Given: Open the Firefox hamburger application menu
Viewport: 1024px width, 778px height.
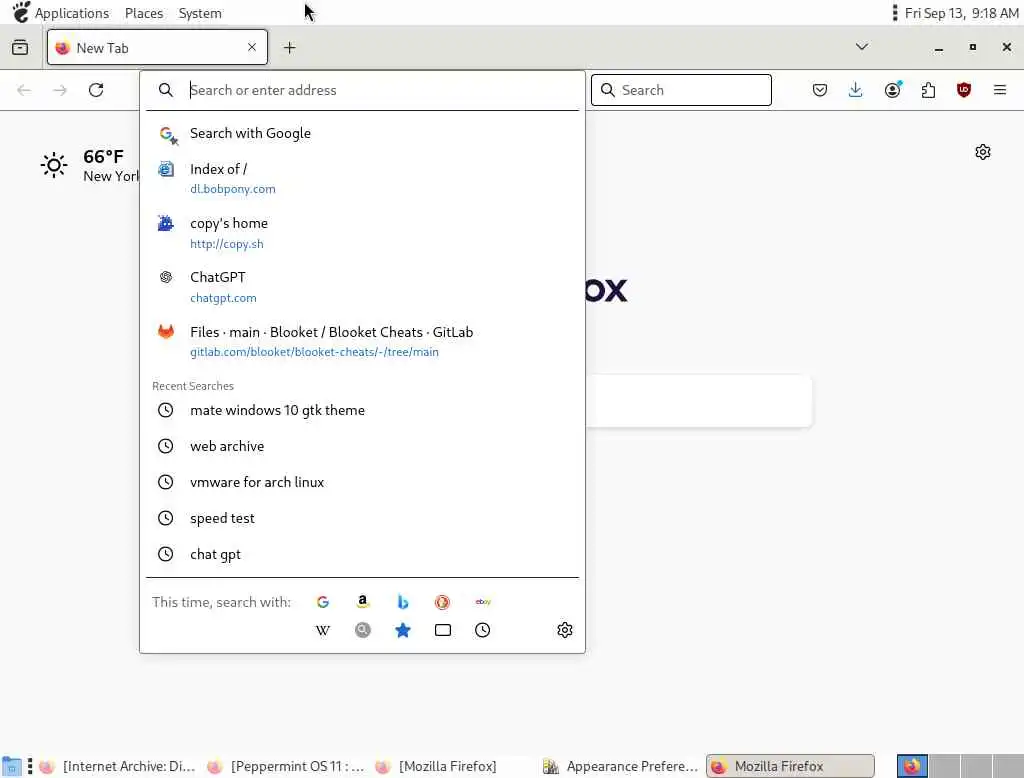Looking at the screenshot, I should [999, 90].
